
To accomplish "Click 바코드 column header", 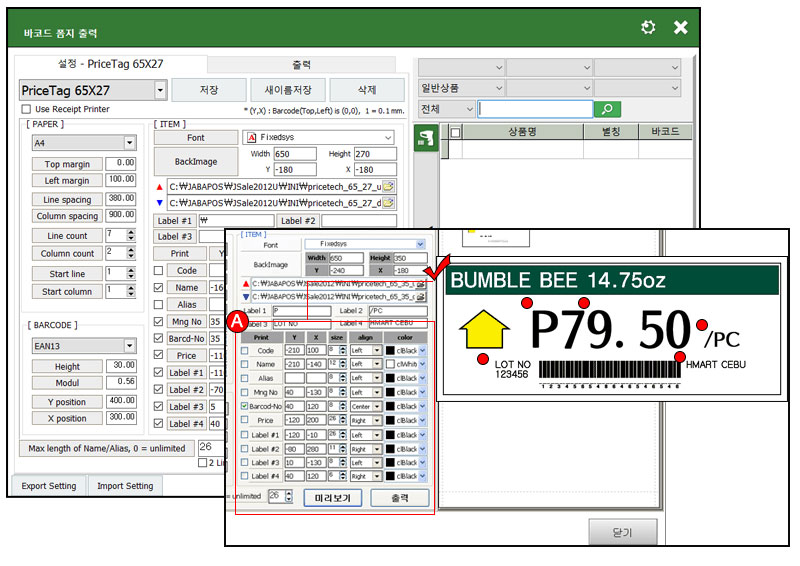I will pyautogui.click(x=665, y=132).
